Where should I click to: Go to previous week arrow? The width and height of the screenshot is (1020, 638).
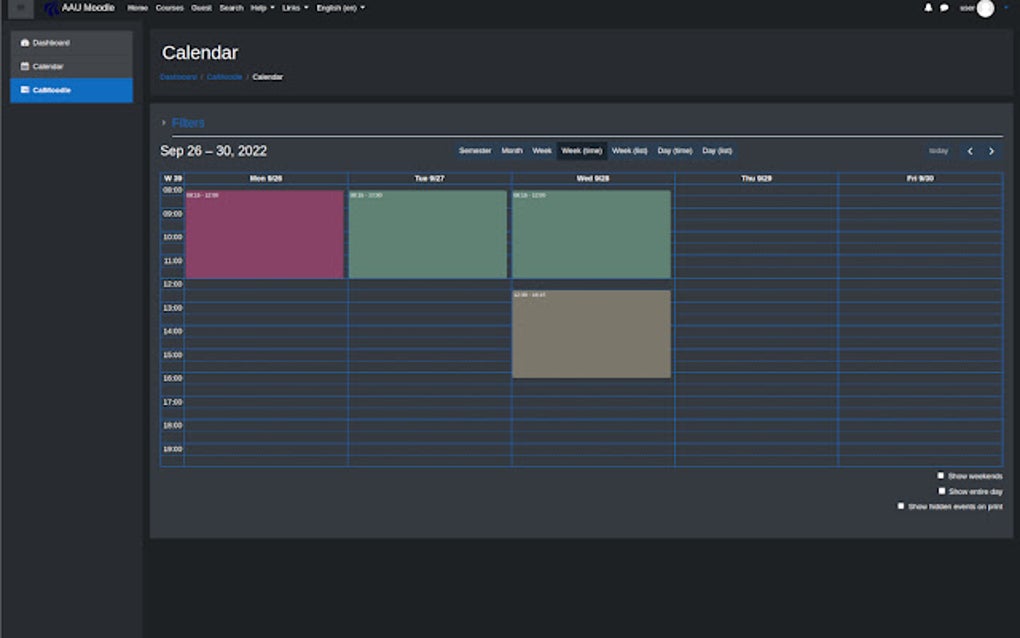pyautogui.click(x=970, y=151)
